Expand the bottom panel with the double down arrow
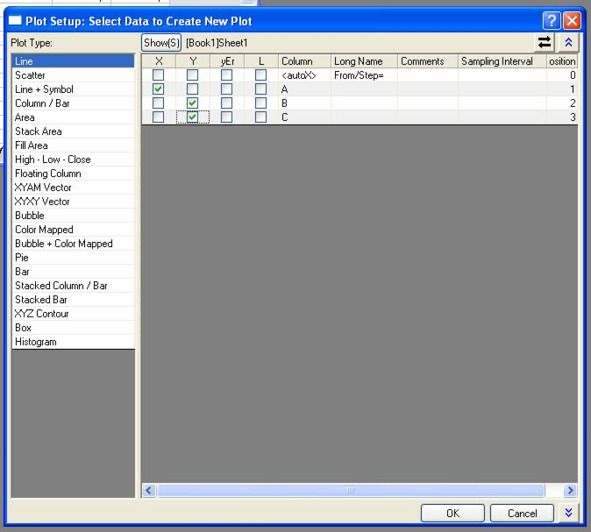This screenshot has width=591, height=532. pyautogui.click(x=568, y=513)
